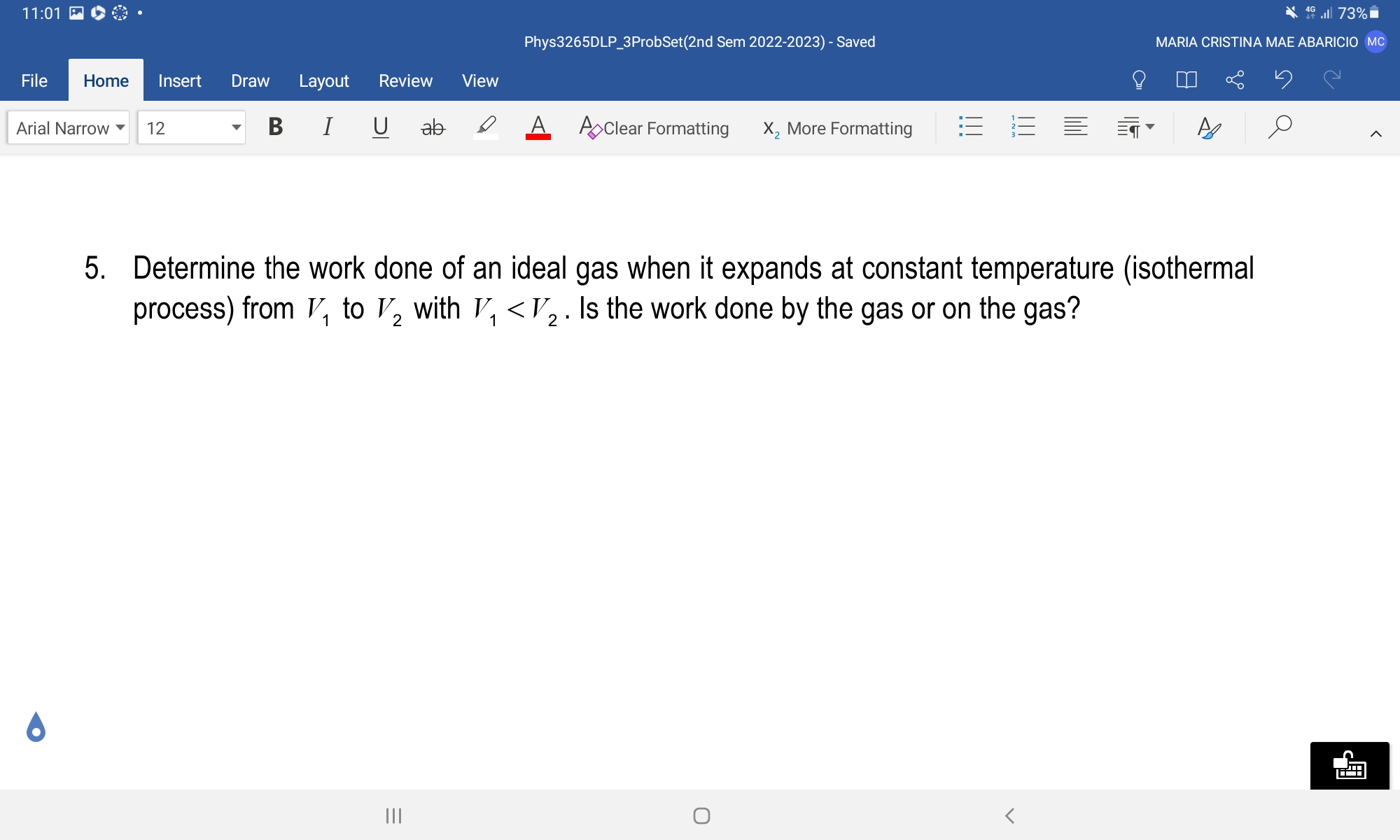Viewport: 1400px width, 840px height.
Task: Switch to the Insert tab
Action: (x=180, y=80)
